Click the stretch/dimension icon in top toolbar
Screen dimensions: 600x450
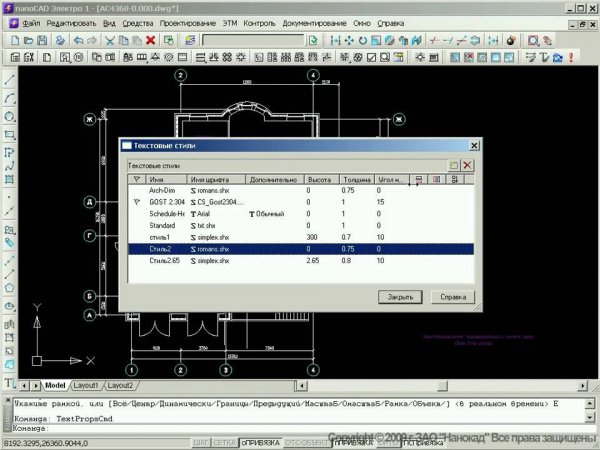click(x=335, y=40)
